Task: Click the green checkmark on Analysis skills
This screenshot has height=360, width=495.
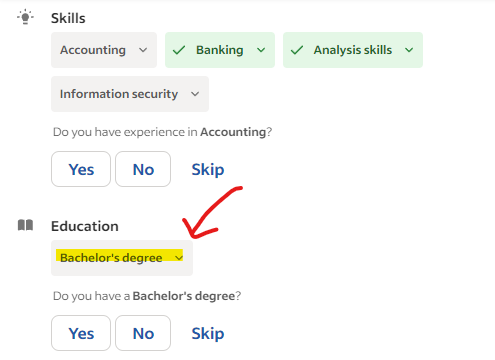Action: [297, 50]
